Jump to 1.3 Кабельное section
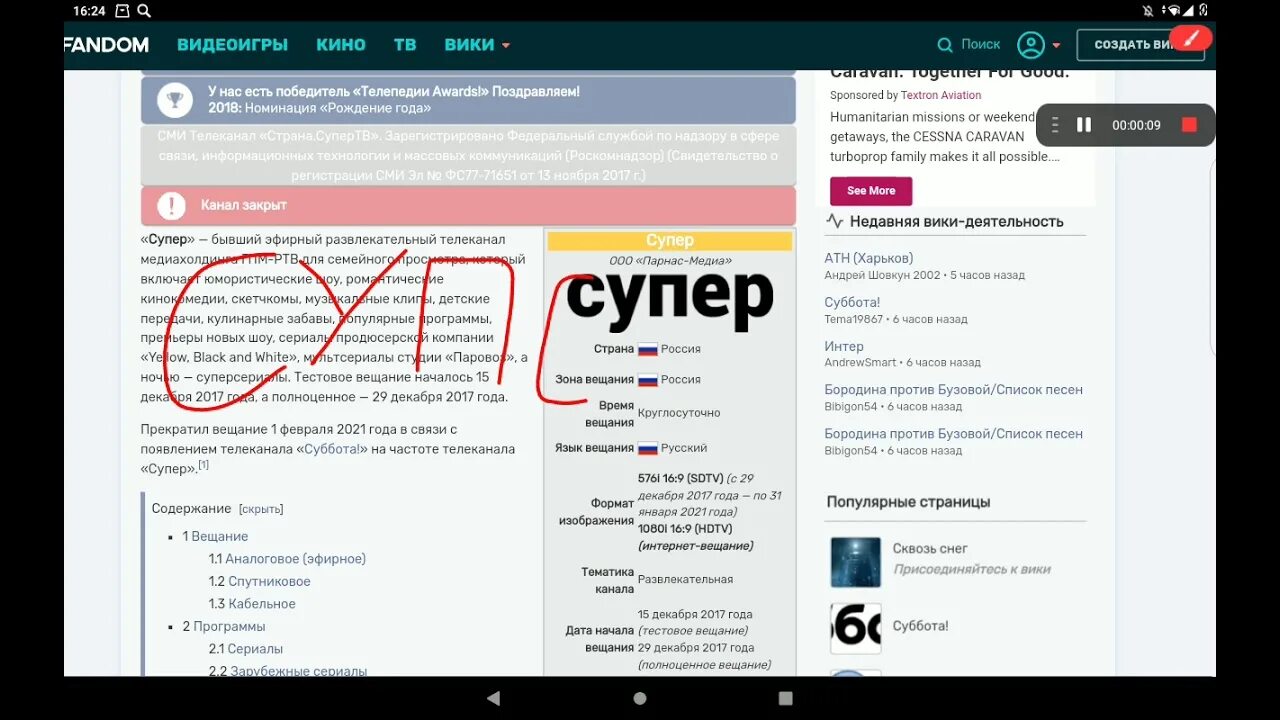Image resolution: width=1280 pixels, height=720 pixels. pos(252,604)
